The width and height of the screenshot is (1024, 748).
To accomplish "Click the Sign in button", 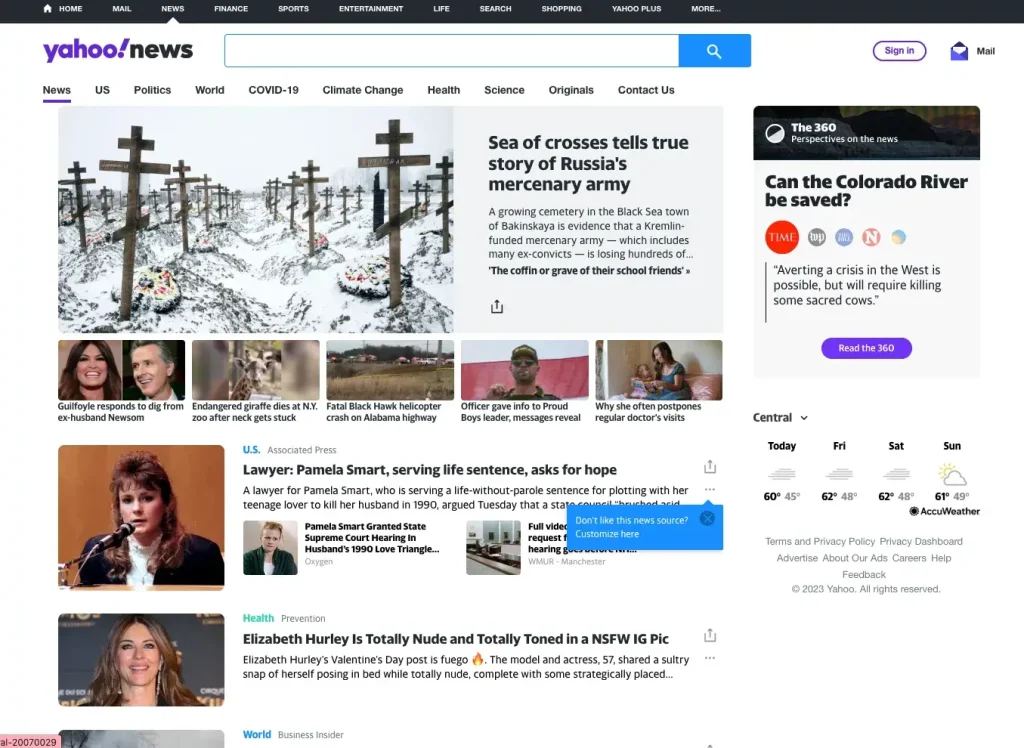I will click(x=899, y=51).
